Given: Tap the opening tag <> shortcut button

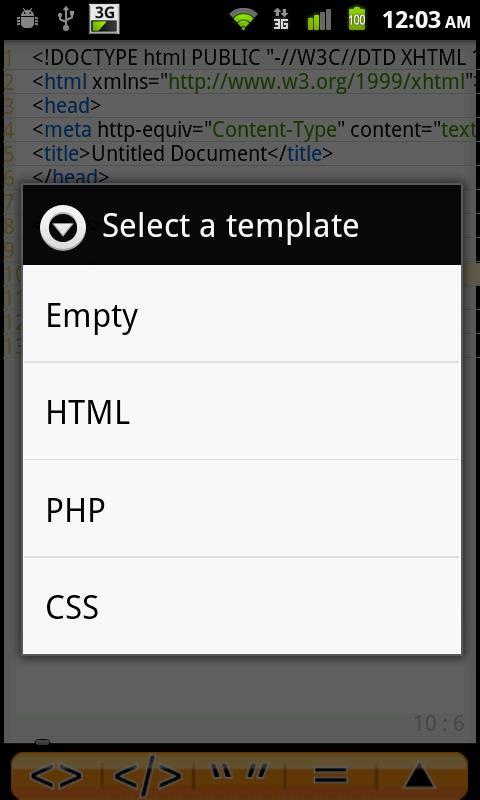Looking at the screenshot, I should click(x=56, y=776).
